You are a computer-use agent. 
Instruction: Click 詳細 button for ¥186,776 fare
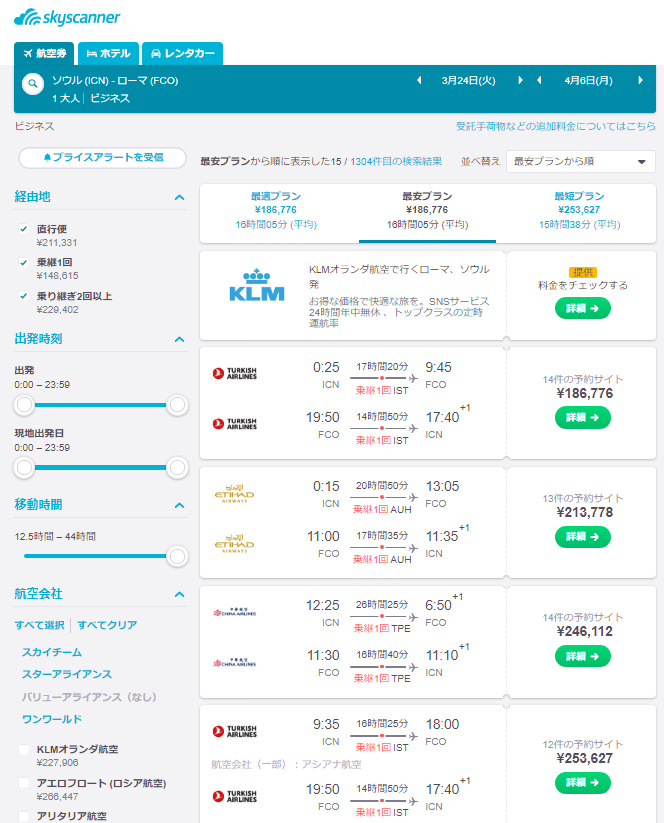(583, 418)
